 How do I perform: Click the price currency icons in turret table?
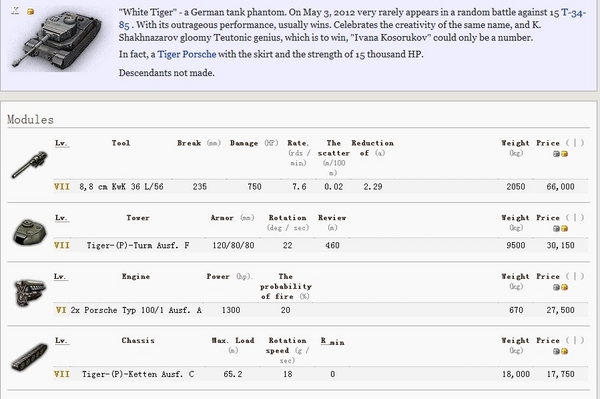click(x=560, y=228)
